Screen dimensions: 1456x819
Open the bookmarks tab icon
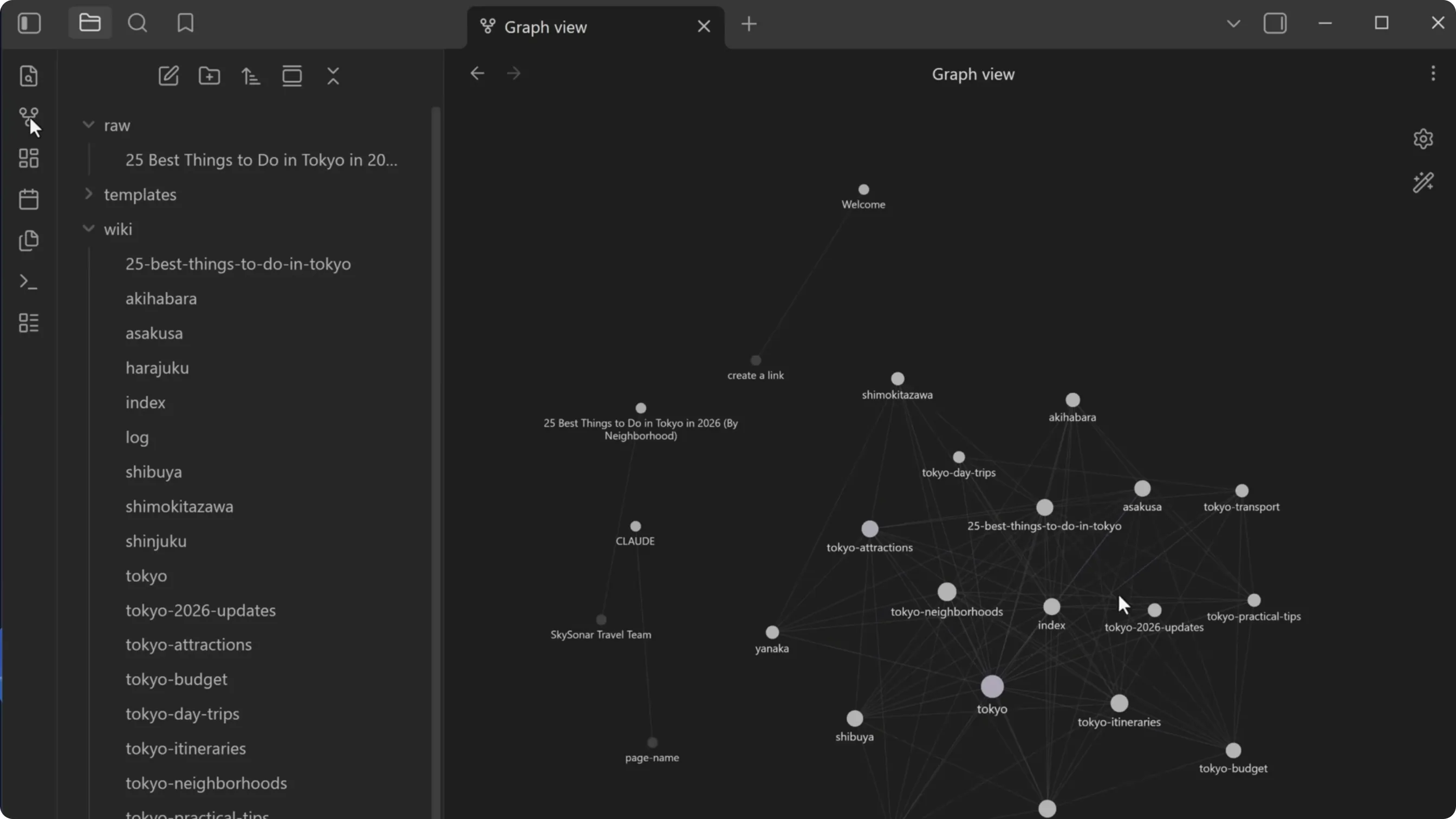click(x=185, y=23)
